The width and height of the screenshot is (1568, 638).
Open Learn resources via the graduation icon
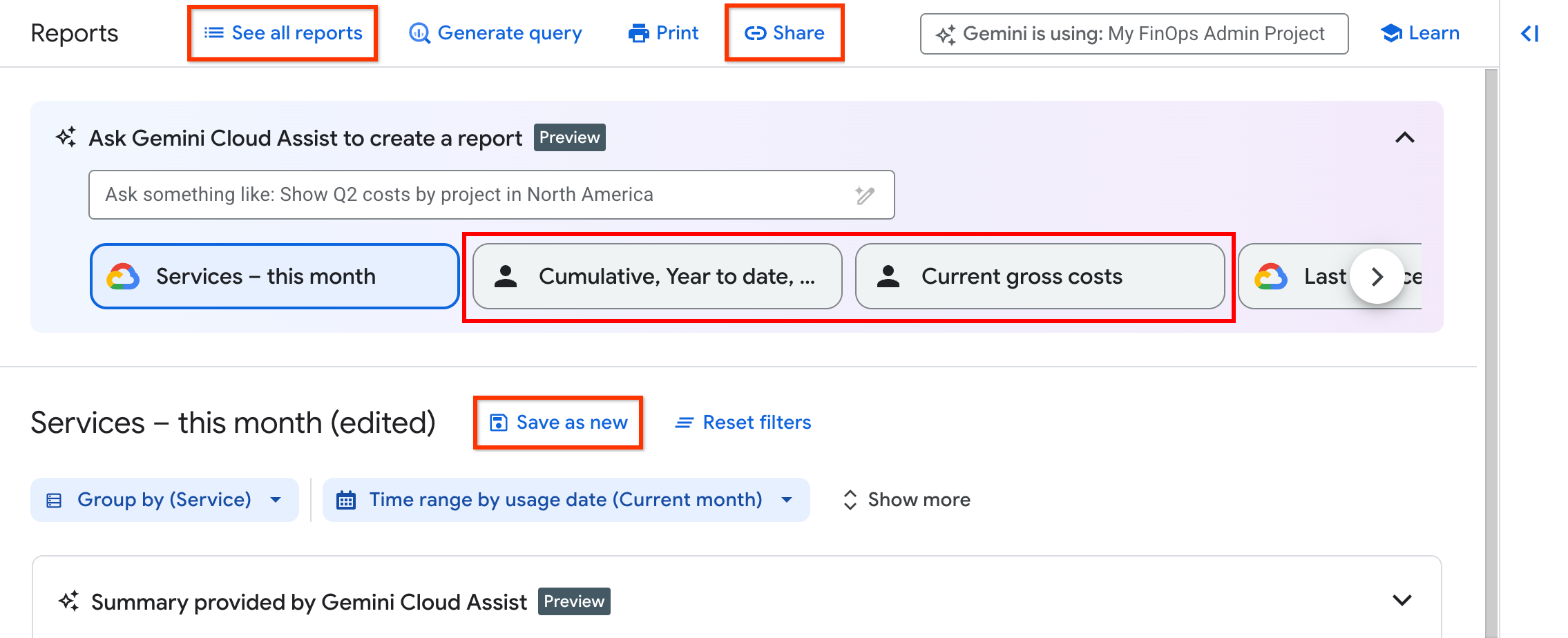pos(1390,32)
